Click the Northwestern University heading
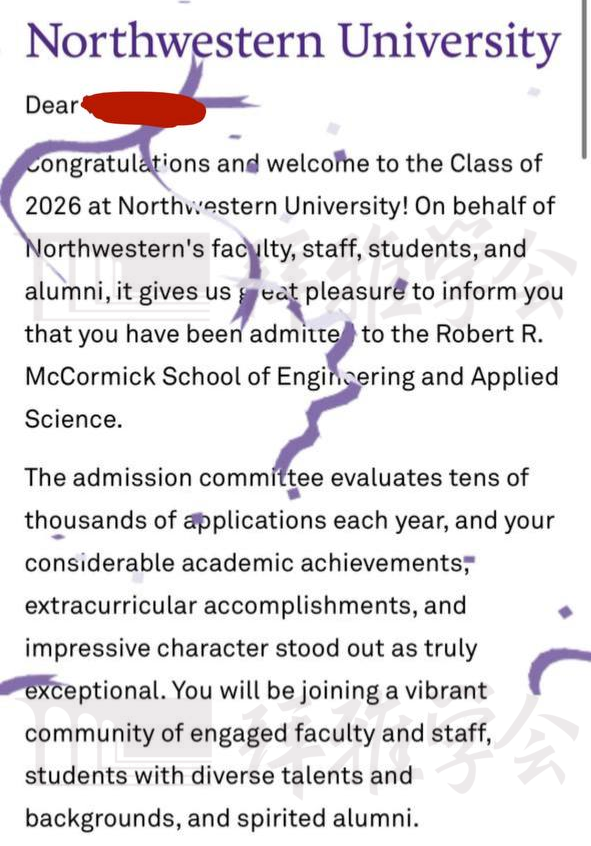The image size is (591, 846). coord(293,43)
